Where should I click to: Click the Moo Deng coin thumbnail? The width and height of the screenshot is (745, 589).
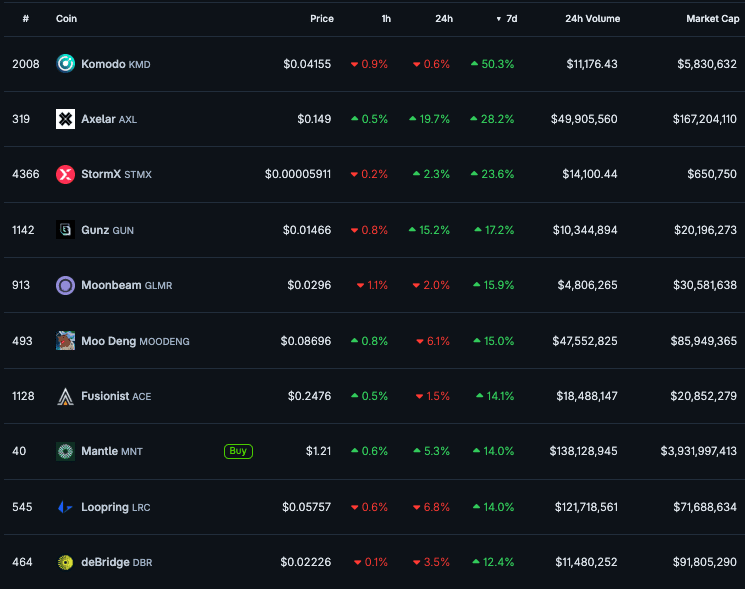65,341
